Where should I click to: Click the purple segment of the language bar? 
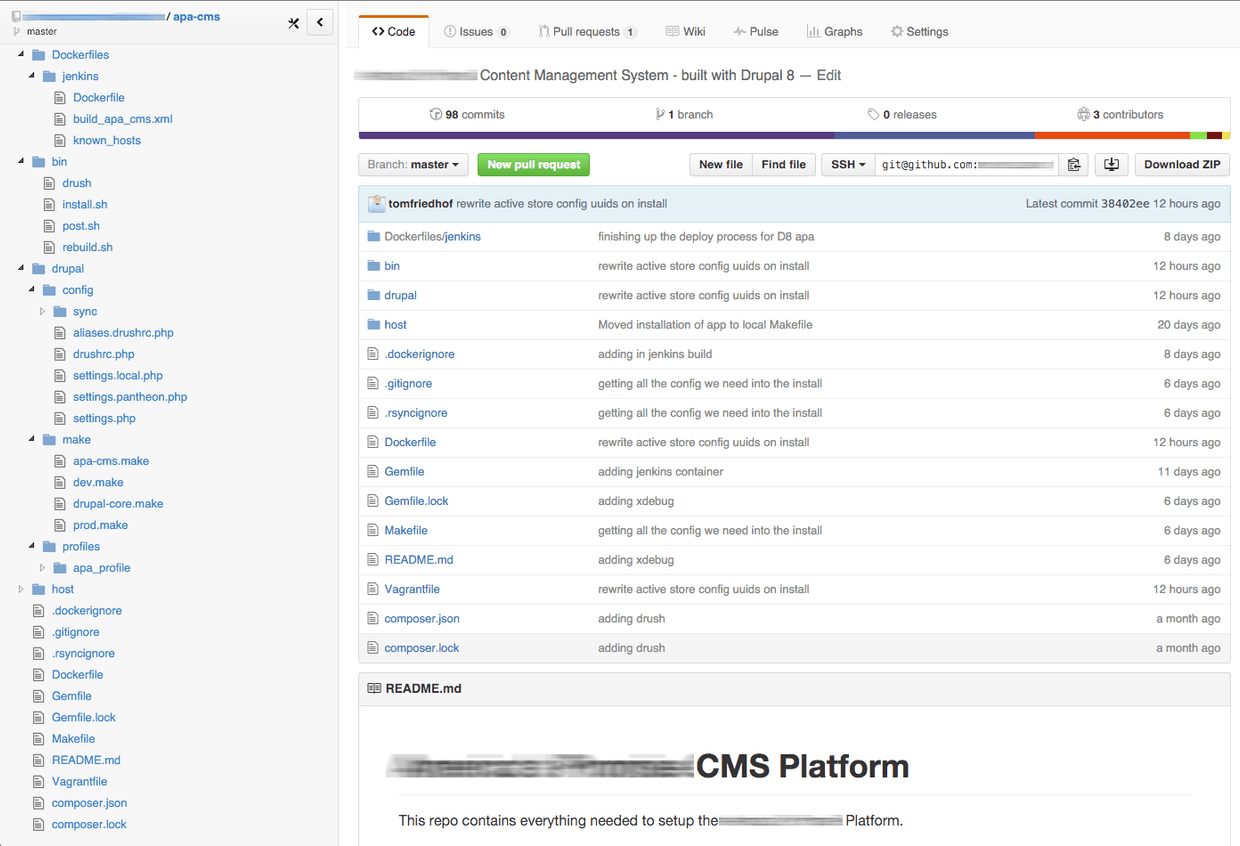596,135
